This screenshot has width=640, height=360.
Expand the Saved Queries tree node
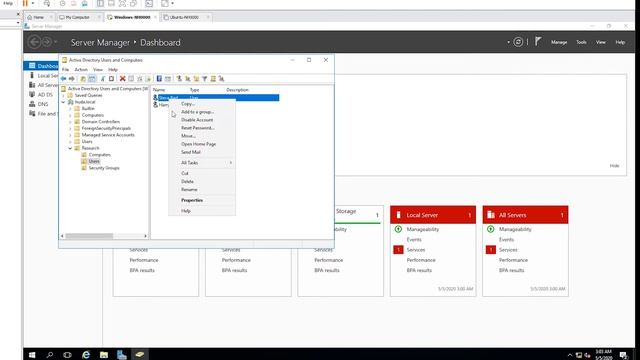63,96
